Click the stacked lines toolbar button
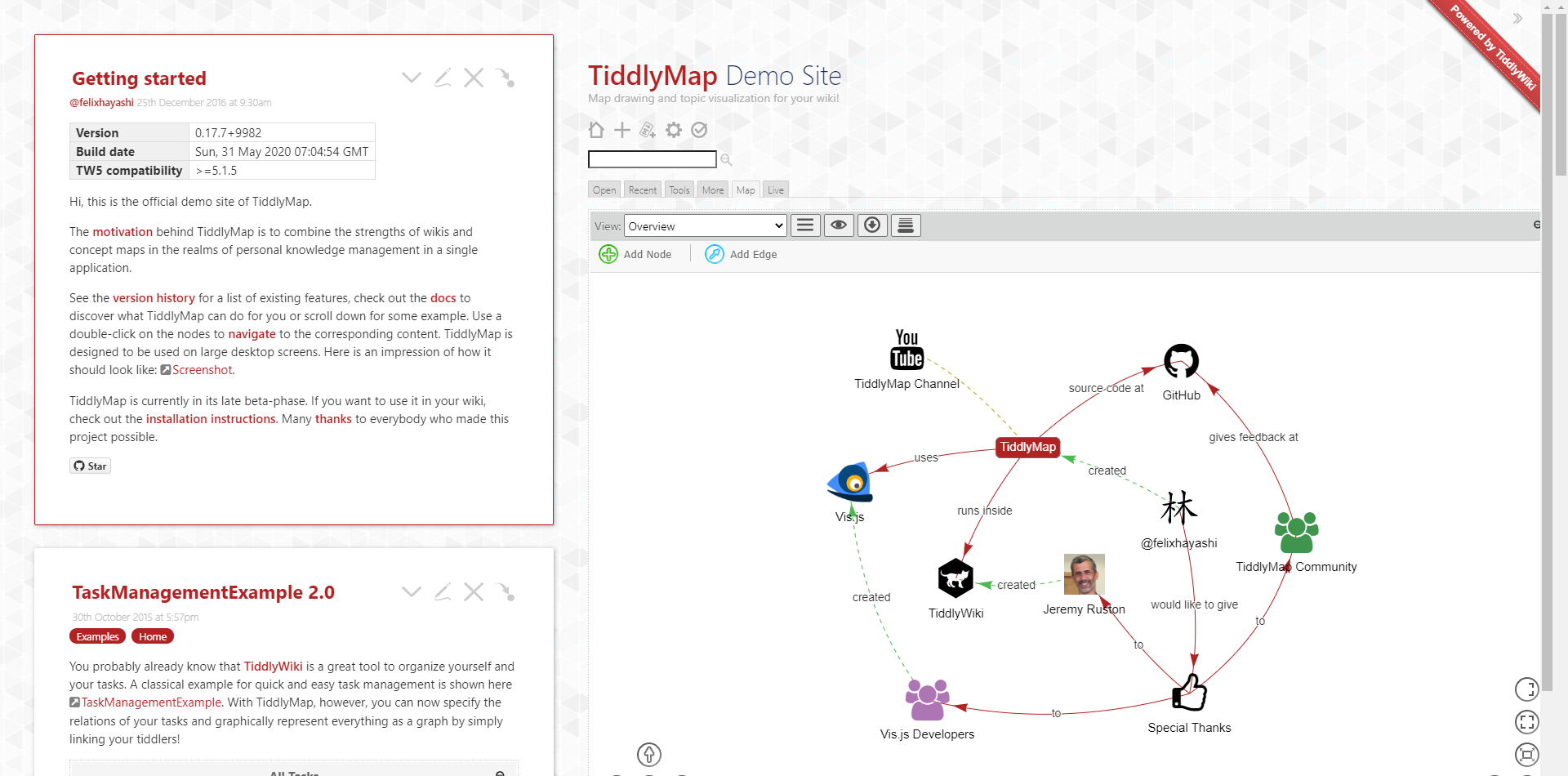 click(x=906, y=225)
